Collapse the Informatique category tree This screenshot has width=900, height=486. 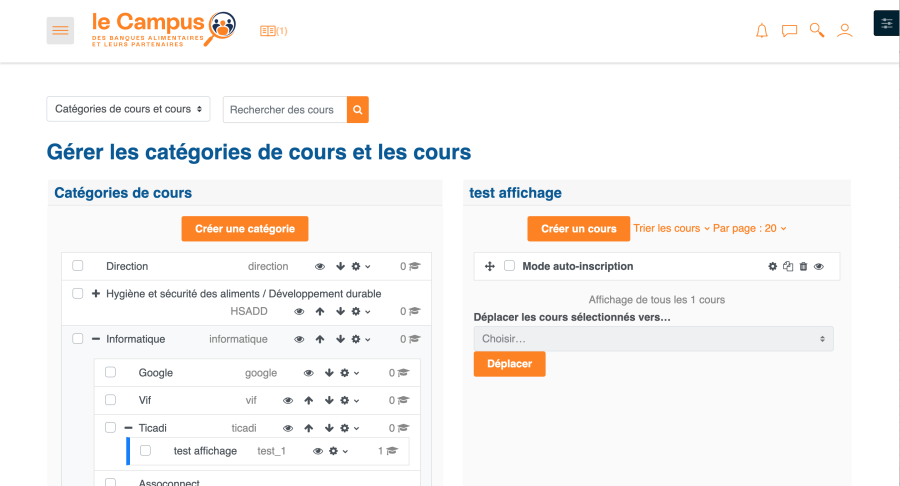point(96,339)
